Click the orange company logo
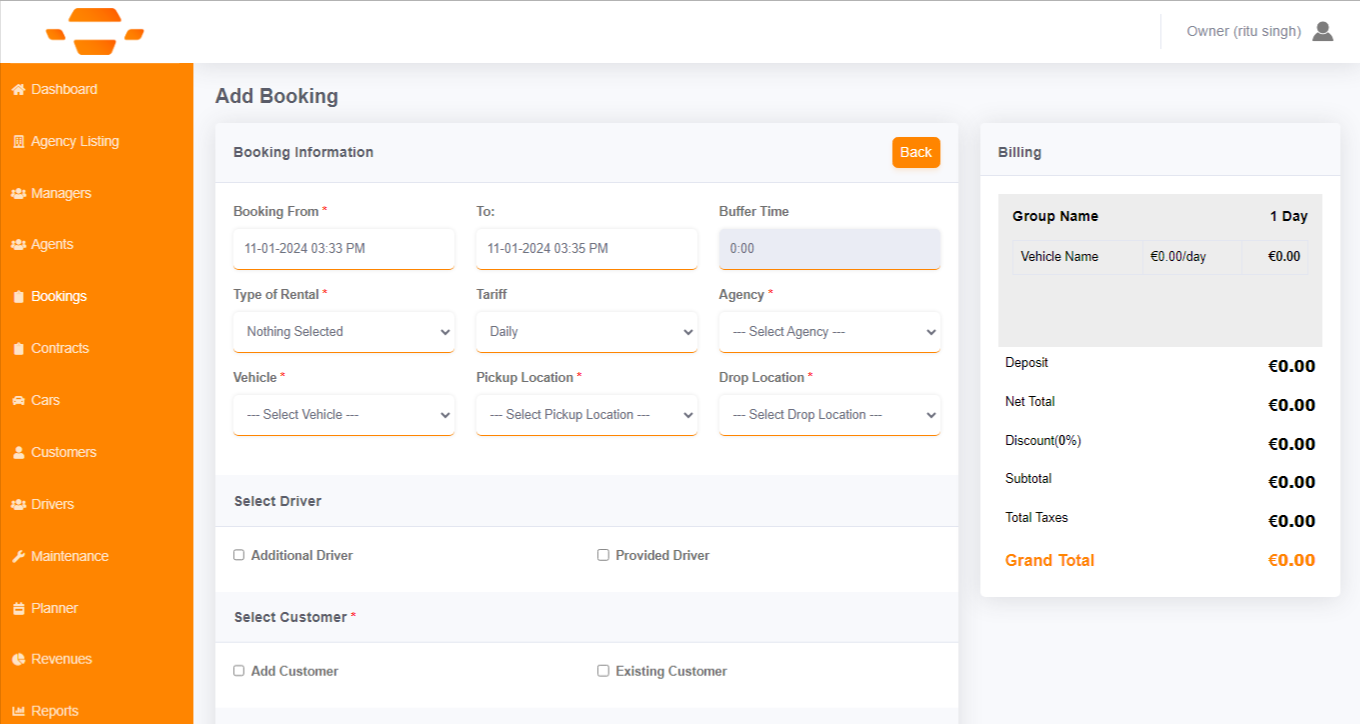This screenshot has height=724, width=1360. pos(95,31)
